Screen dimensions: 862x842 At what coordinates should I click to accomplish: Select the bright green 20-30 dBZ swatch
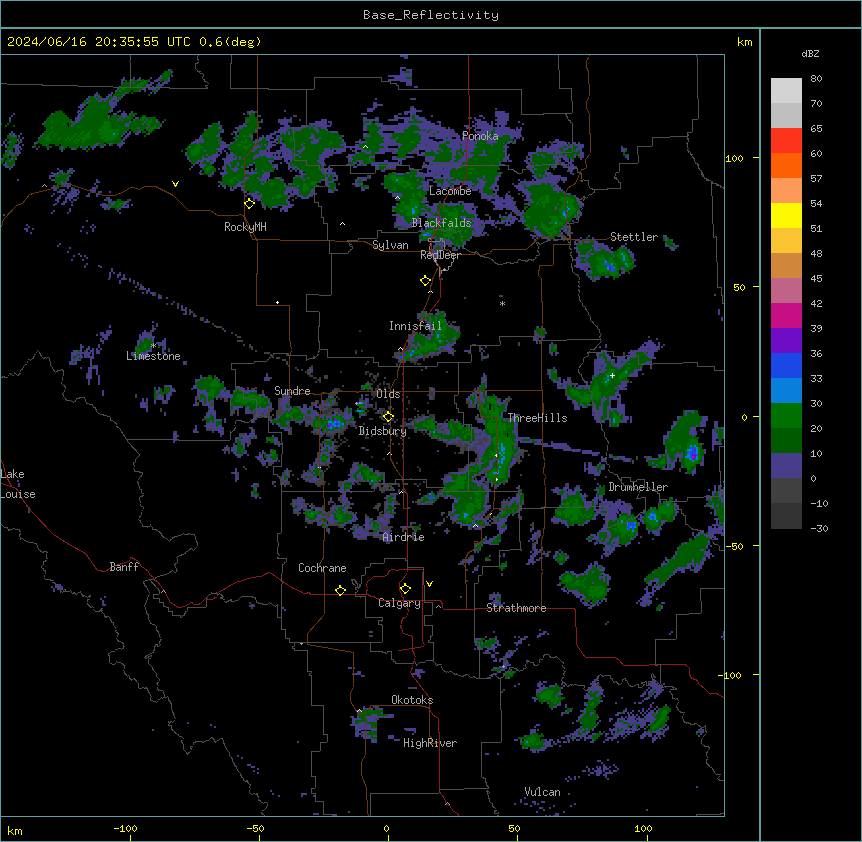(x=786, y=416)
